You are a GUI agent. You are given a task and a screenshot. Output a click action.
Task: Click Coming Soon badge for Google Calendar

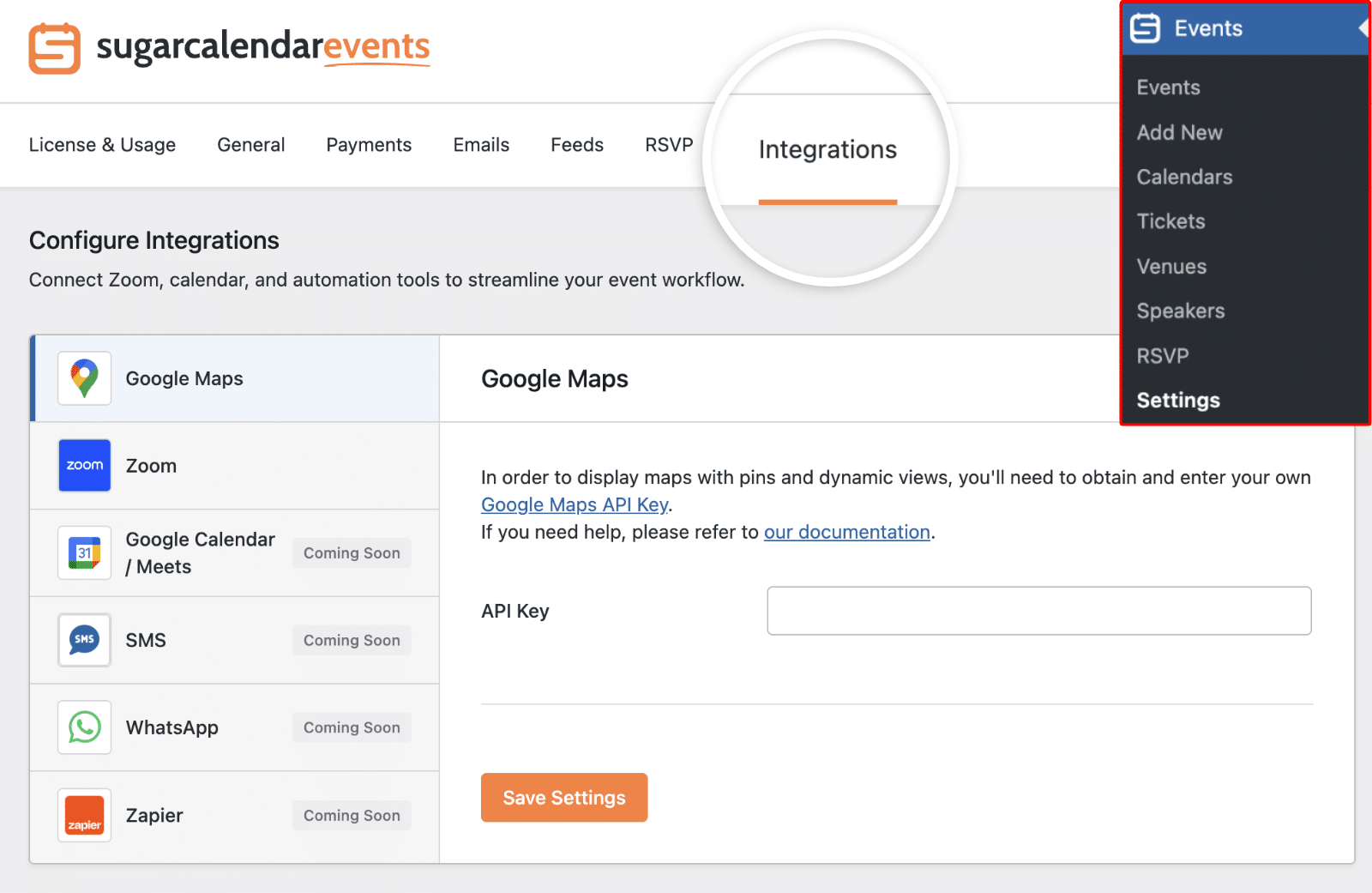[x=352, y=553]
